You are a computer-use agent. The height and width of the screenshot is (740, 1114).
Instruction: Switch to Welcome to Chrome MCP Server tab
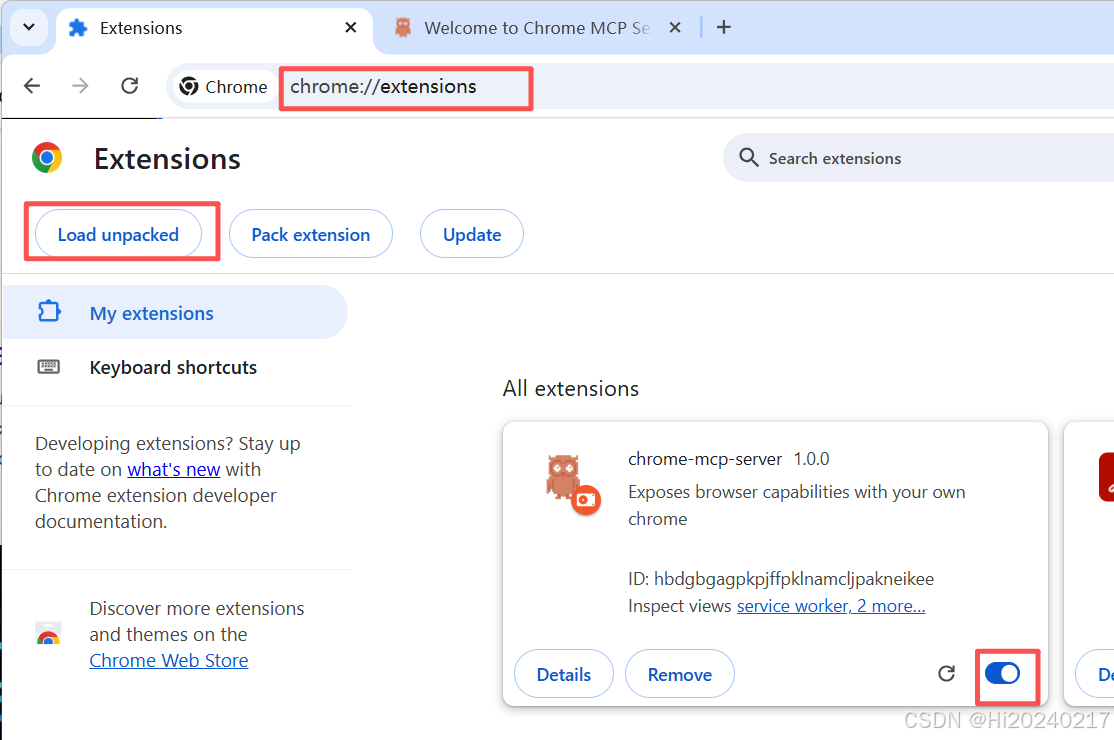point(537,28)
